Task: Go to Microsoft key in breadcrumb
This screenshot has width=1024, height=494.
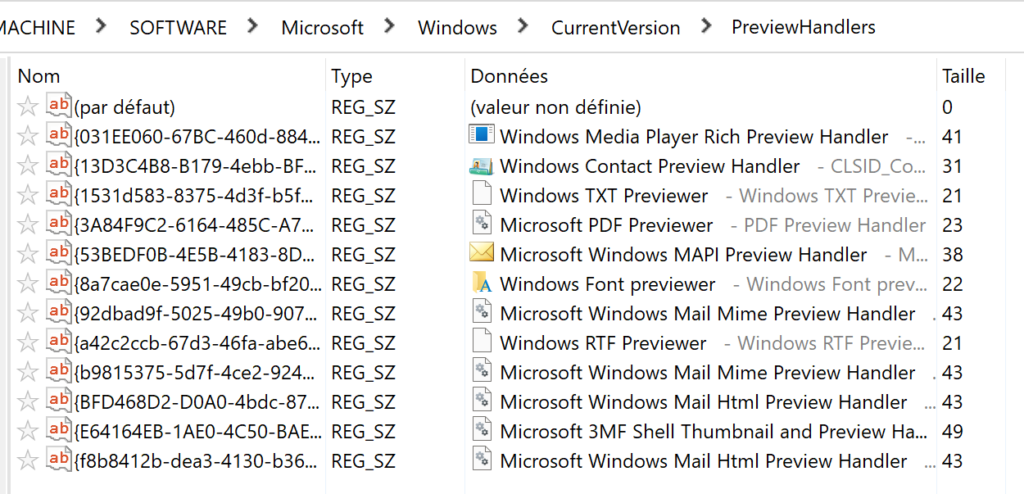Action: [x=323, y=27]
